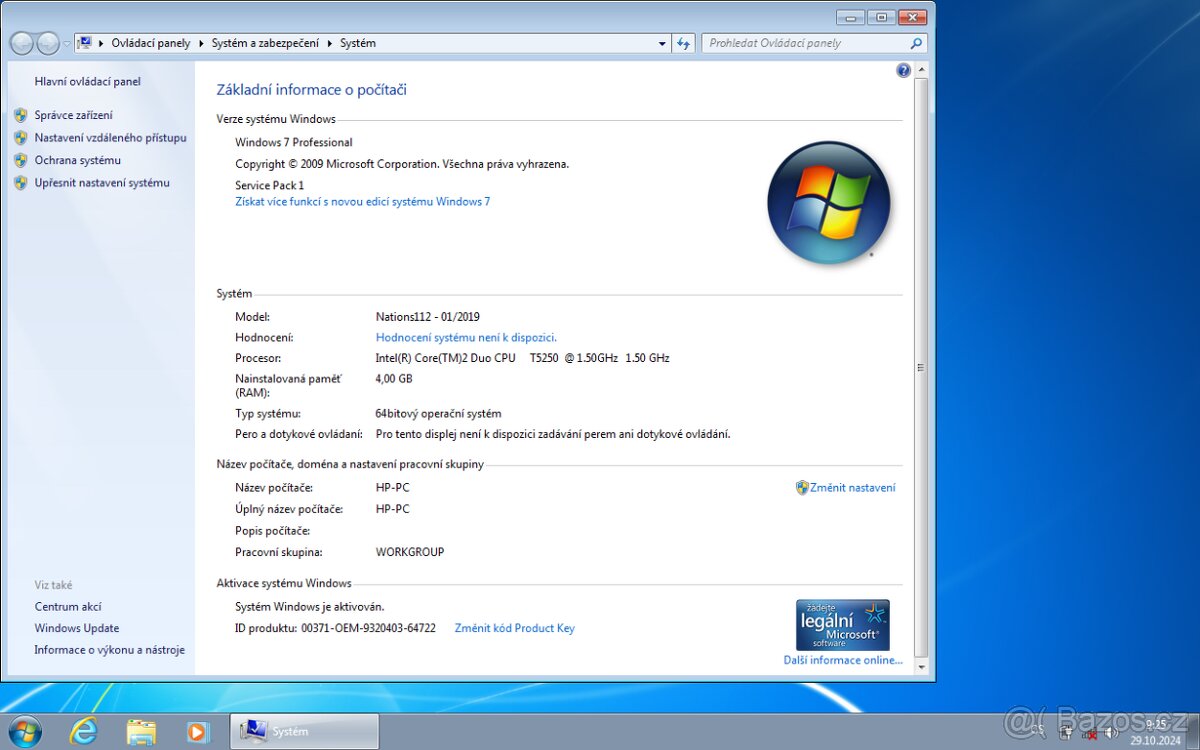The width and height of the screenshot is (1200, 750).
Task: Open Další informace online link
Action: pyautogui.click(x=843, y=660)
